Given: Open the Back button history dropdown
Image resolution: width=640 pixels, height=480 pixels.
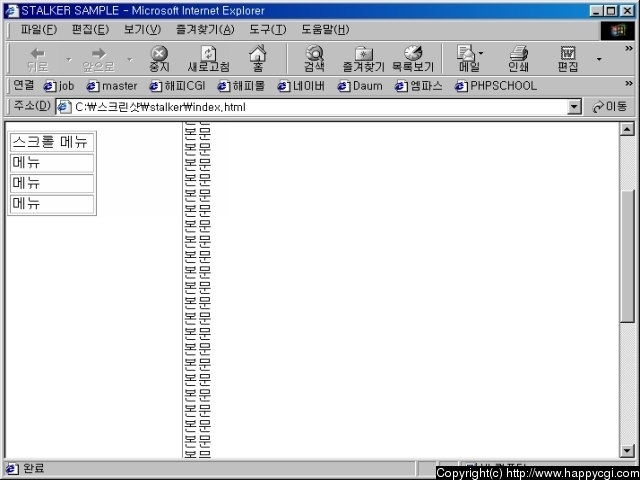Looking at the screenshot, I should (69, 60).
